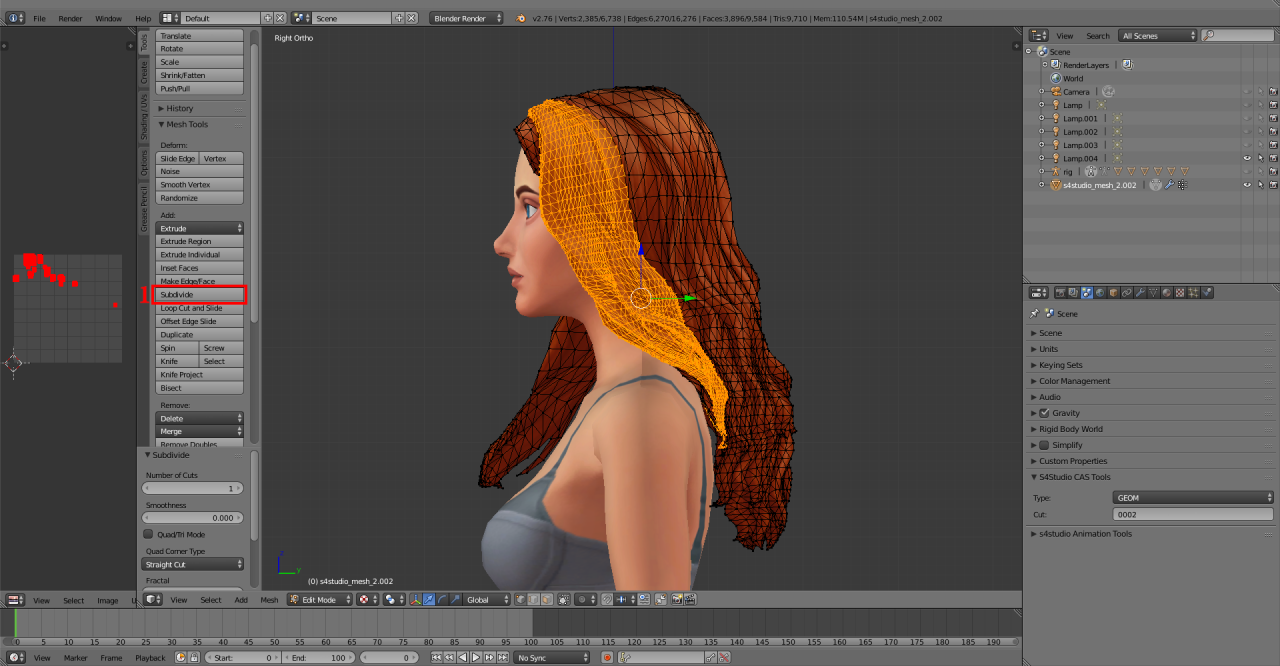Open the Object Constraints properties tab icon
The width and height of the screenshot is (1280, 666).
pos(1127,293)
